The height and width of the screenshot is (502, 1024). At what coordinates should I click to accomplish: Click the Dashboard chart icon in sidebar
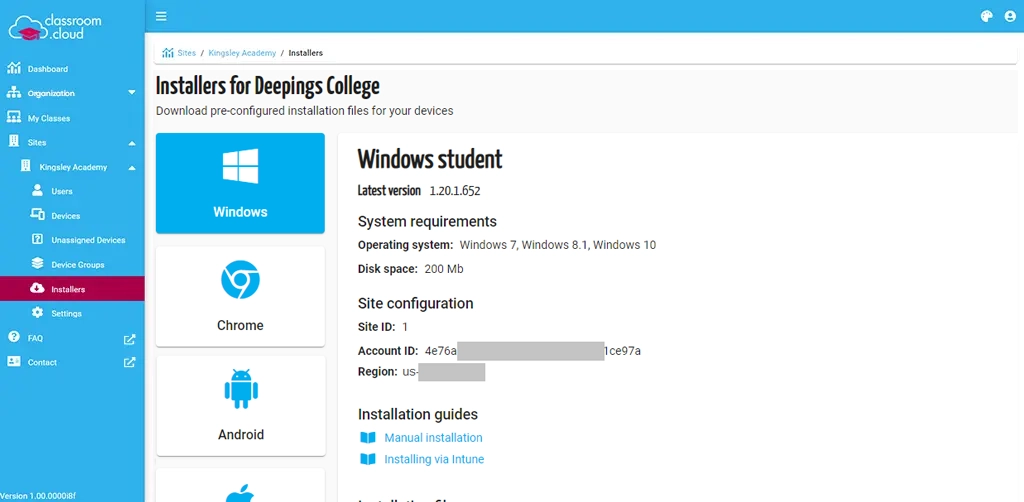(x=14, y=69)
